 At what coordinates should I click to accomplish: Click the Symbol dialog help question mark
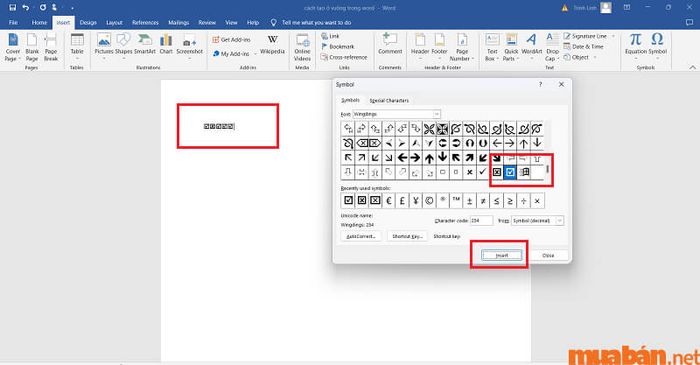pos(540,84)
